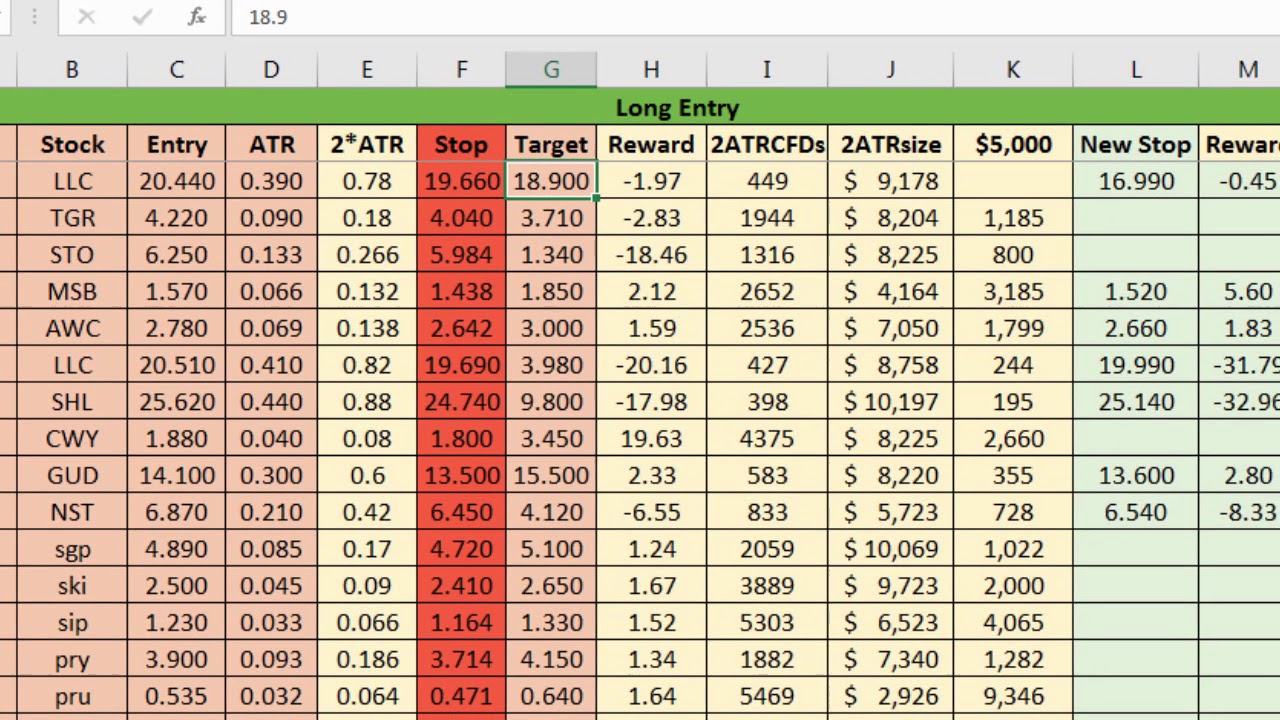
Task: Click the 2ATRsize header cell
Action: click(890, 144)
